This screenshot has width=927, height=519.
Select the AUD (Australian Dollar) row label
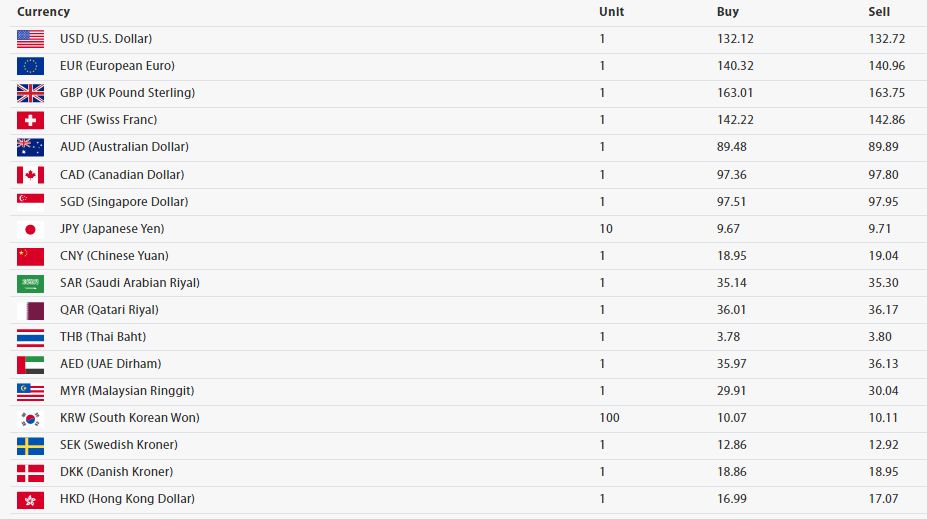click(x=124, y=147)
